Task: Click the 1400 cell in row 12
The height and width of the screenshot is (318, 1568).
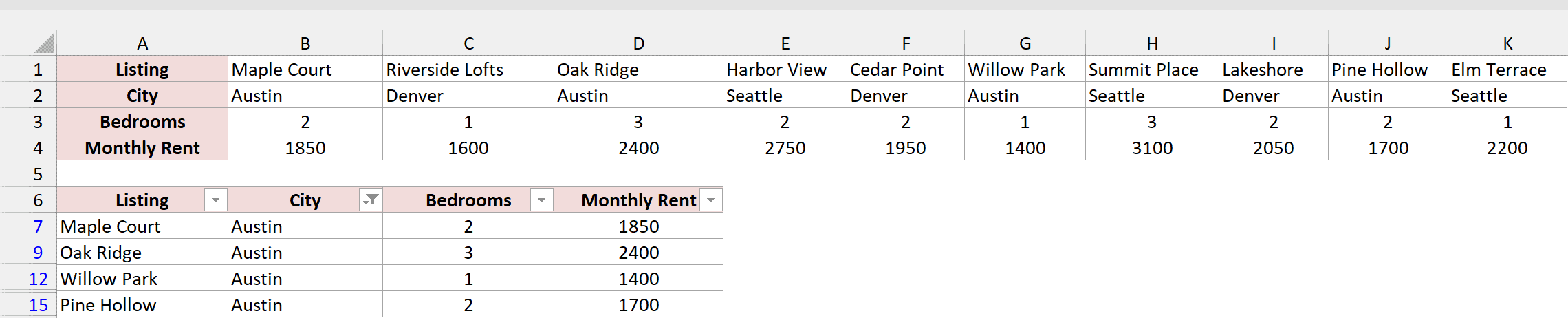Action: point(639,278)
